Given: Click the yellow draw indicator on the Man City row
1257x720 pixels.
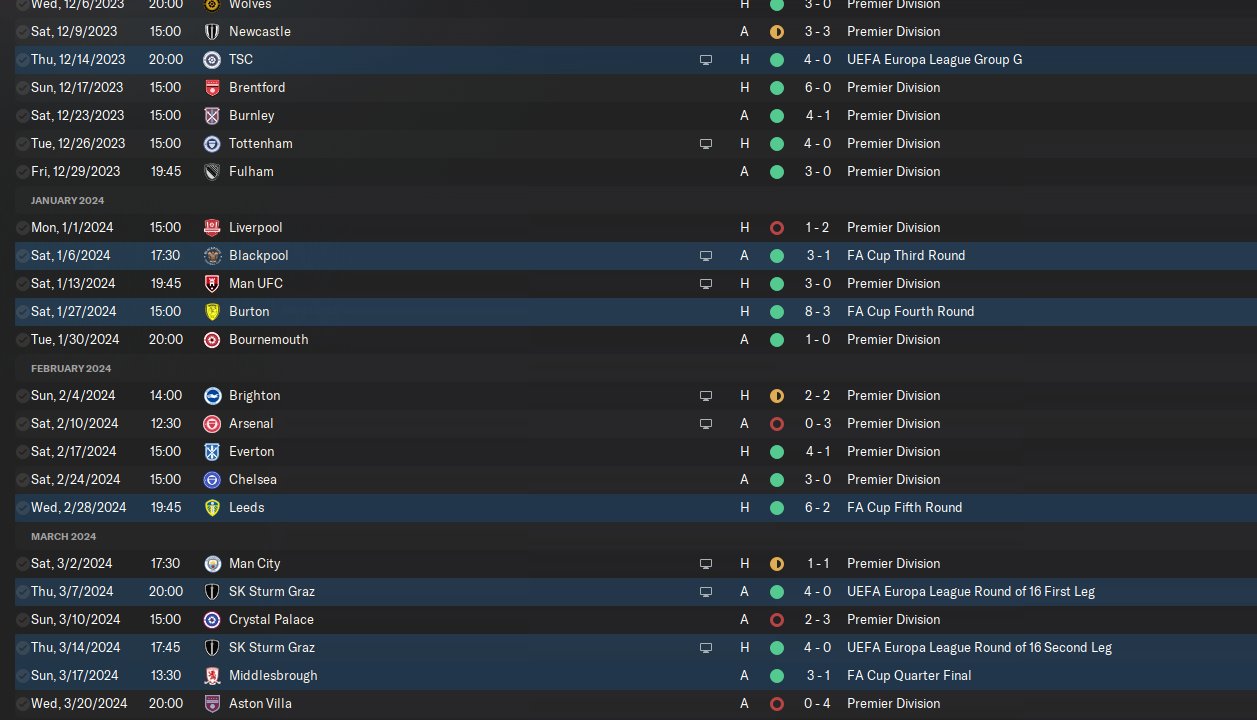Looking at the screenshot, I should pos(776,563).
